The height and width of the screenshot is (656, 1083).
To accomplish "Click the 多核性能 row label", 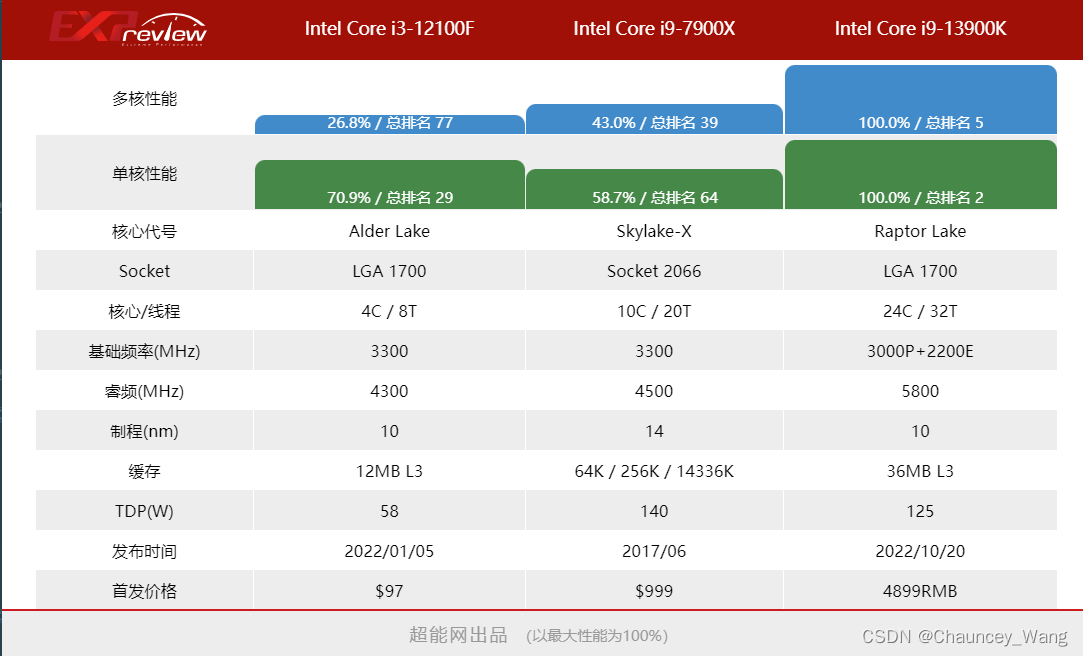I will pyautogui.click(x=144, y=99).
